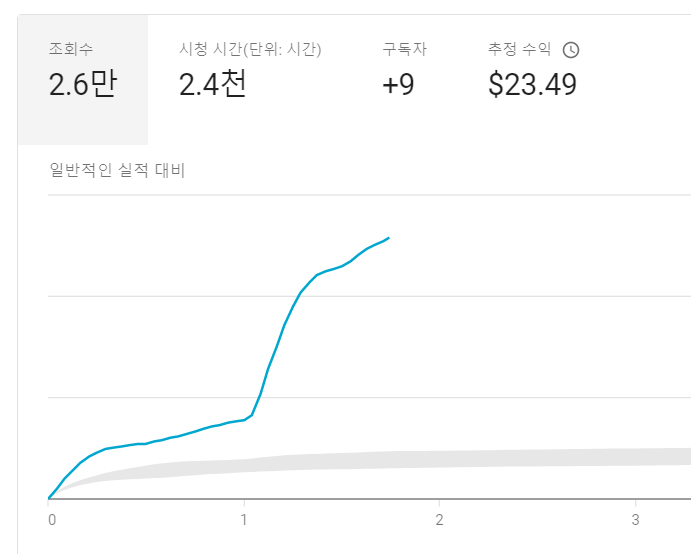Click the $23.49 estimated revenue amount
The width and height of the screenshot is (691, 554).
click(x=532, y=85)
